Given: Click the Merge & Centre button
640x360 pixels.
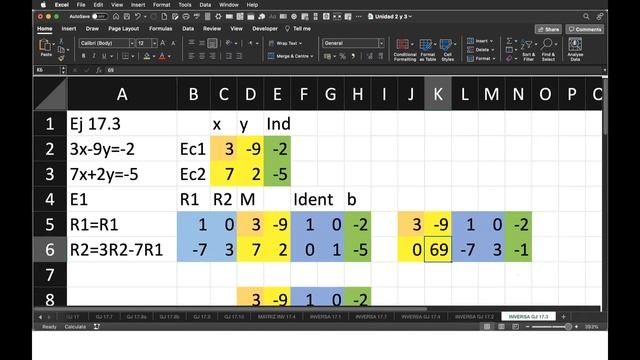Looking at the screenshot, I should point(290,56).
